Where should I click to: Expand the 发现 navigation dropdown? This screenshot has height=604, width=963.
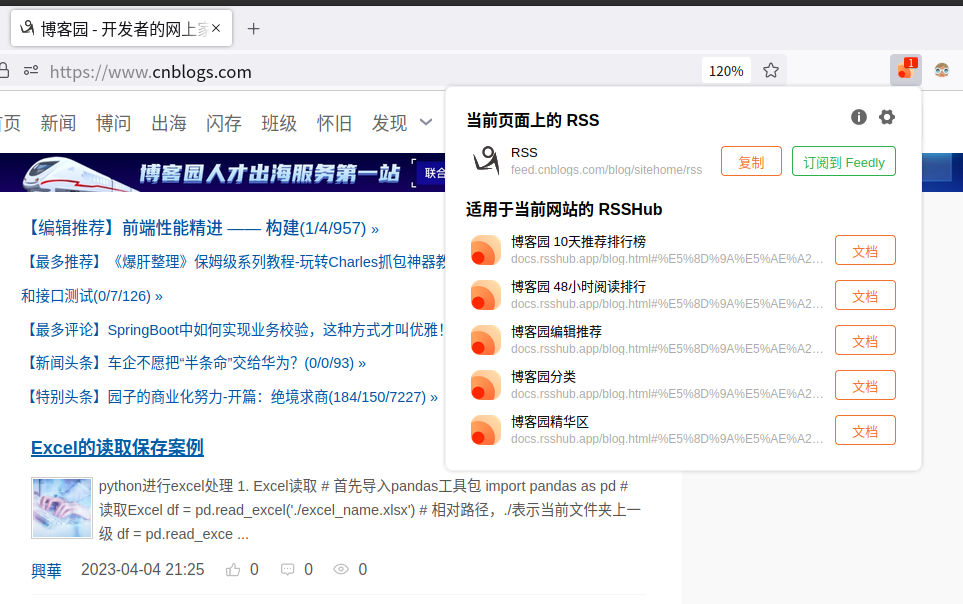coord(395,122)
